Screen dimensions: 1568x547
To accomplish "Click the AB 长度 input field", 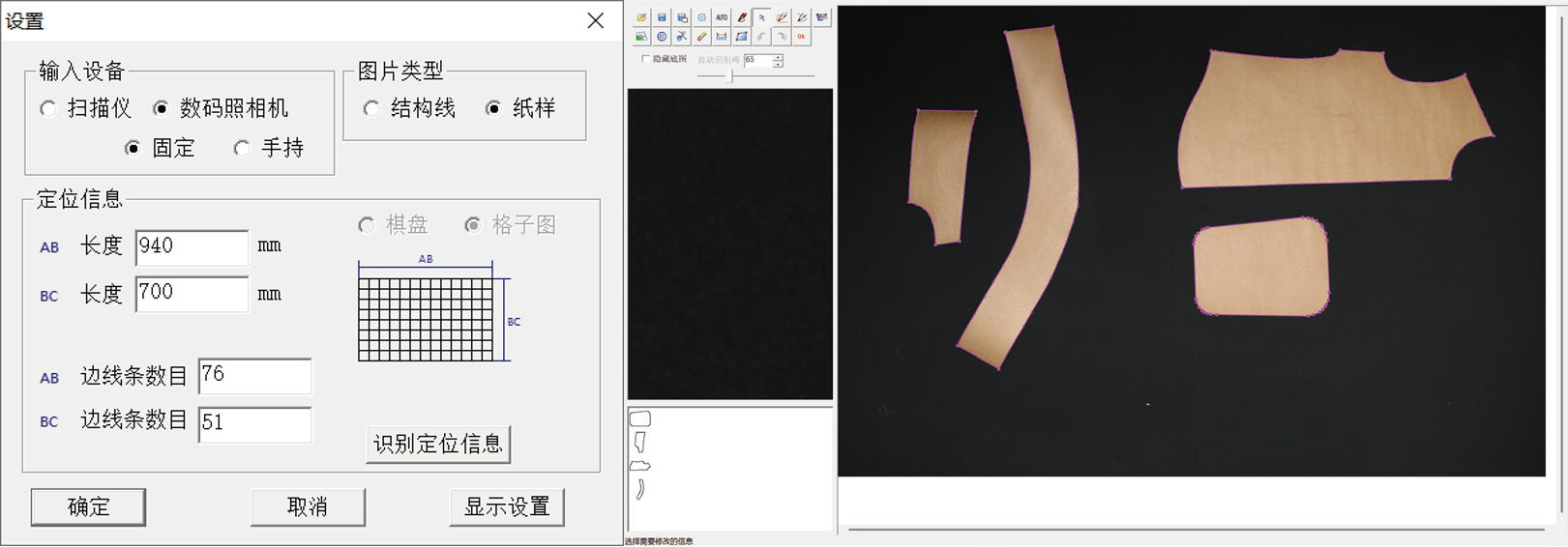I will coord(192,247).
